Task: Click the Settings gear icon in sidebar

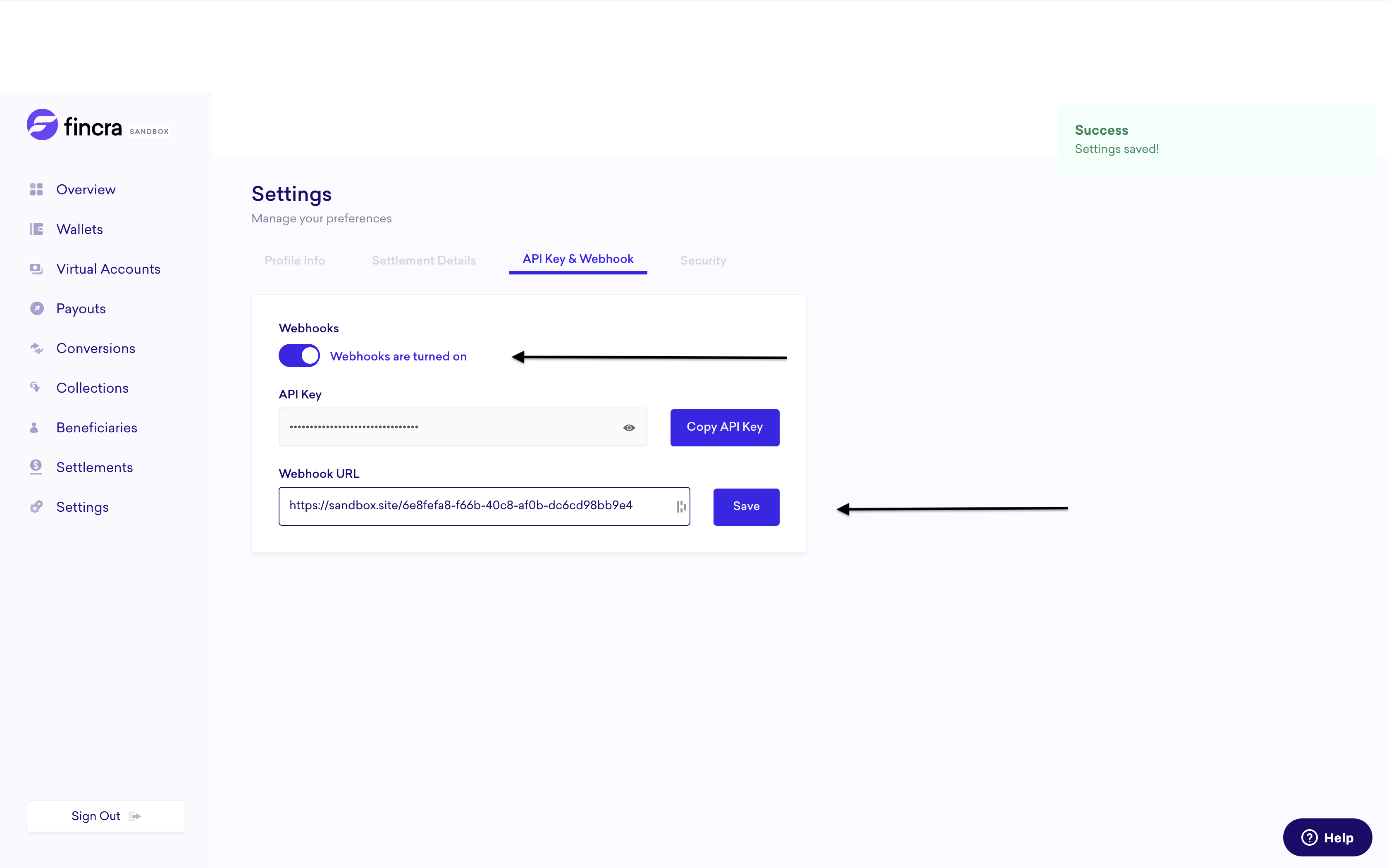Action: pyautogui.click(x=36, y=506)
